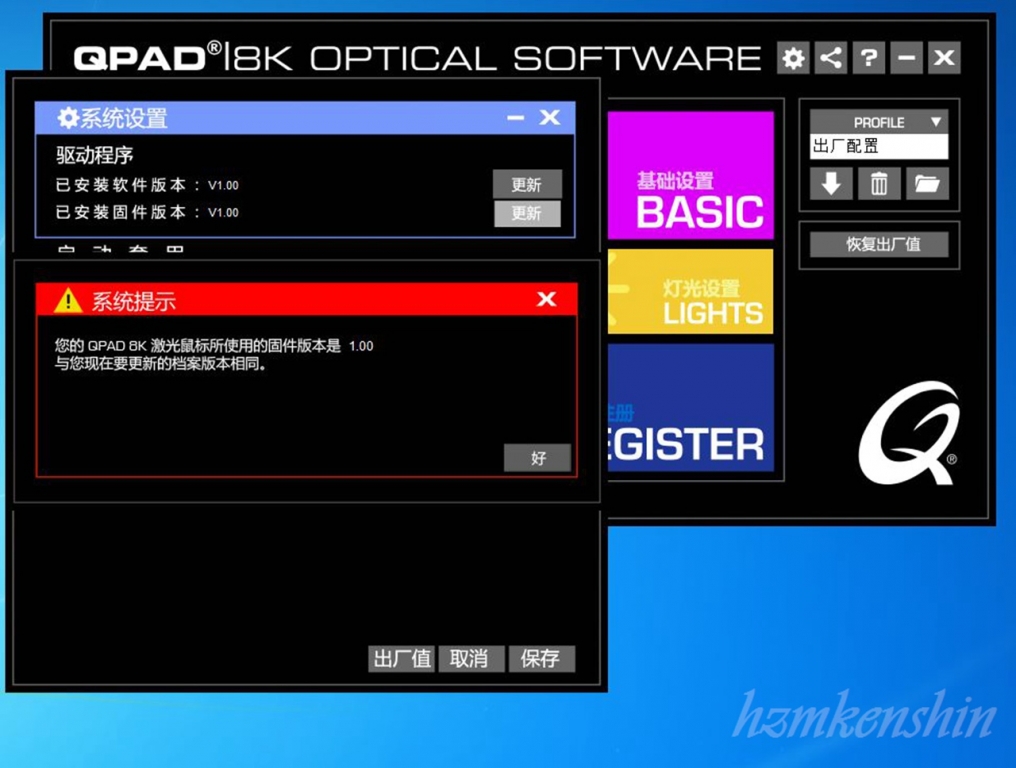This screenshot has height=768, width=1016.
Task: Update software version with first 更新 button
Action: [x=527, y=185]
